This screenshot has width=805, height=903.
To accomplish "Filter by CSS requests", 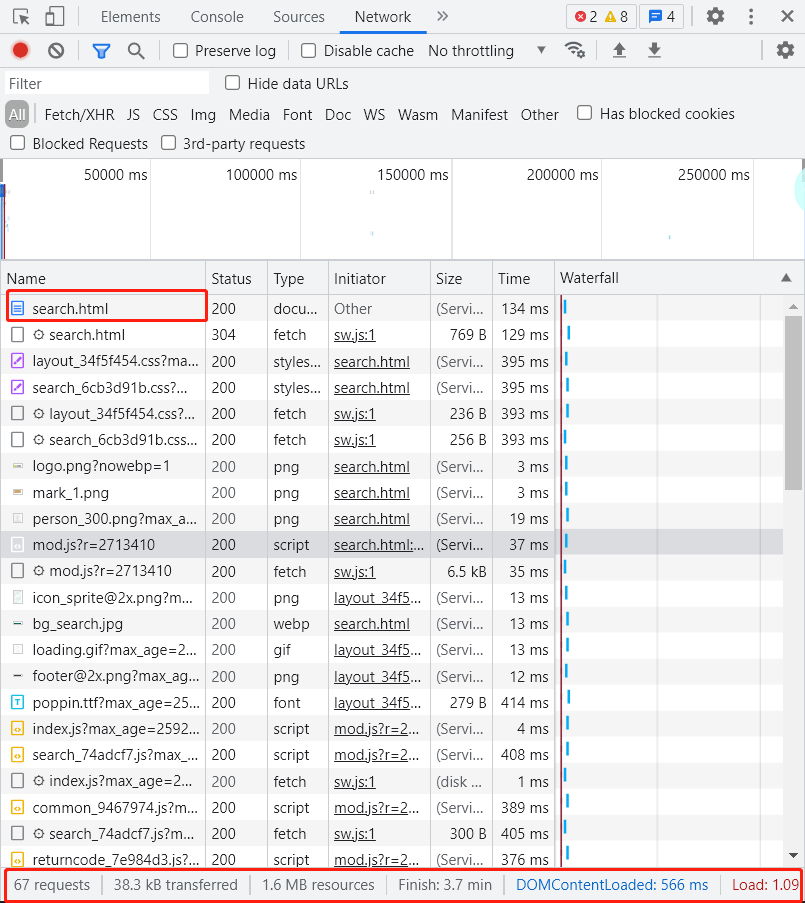I will 165,115.
